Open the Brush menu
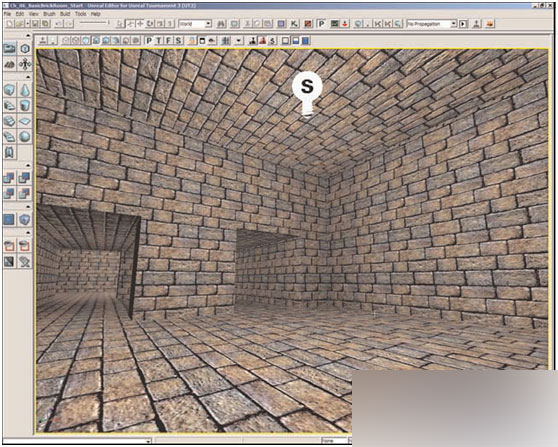 [x=49, y=14]
